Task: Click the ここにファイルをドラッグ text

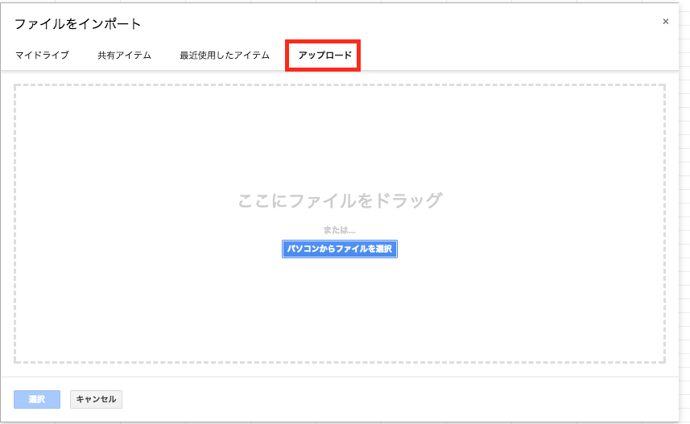Action: [x=340, y=200]
